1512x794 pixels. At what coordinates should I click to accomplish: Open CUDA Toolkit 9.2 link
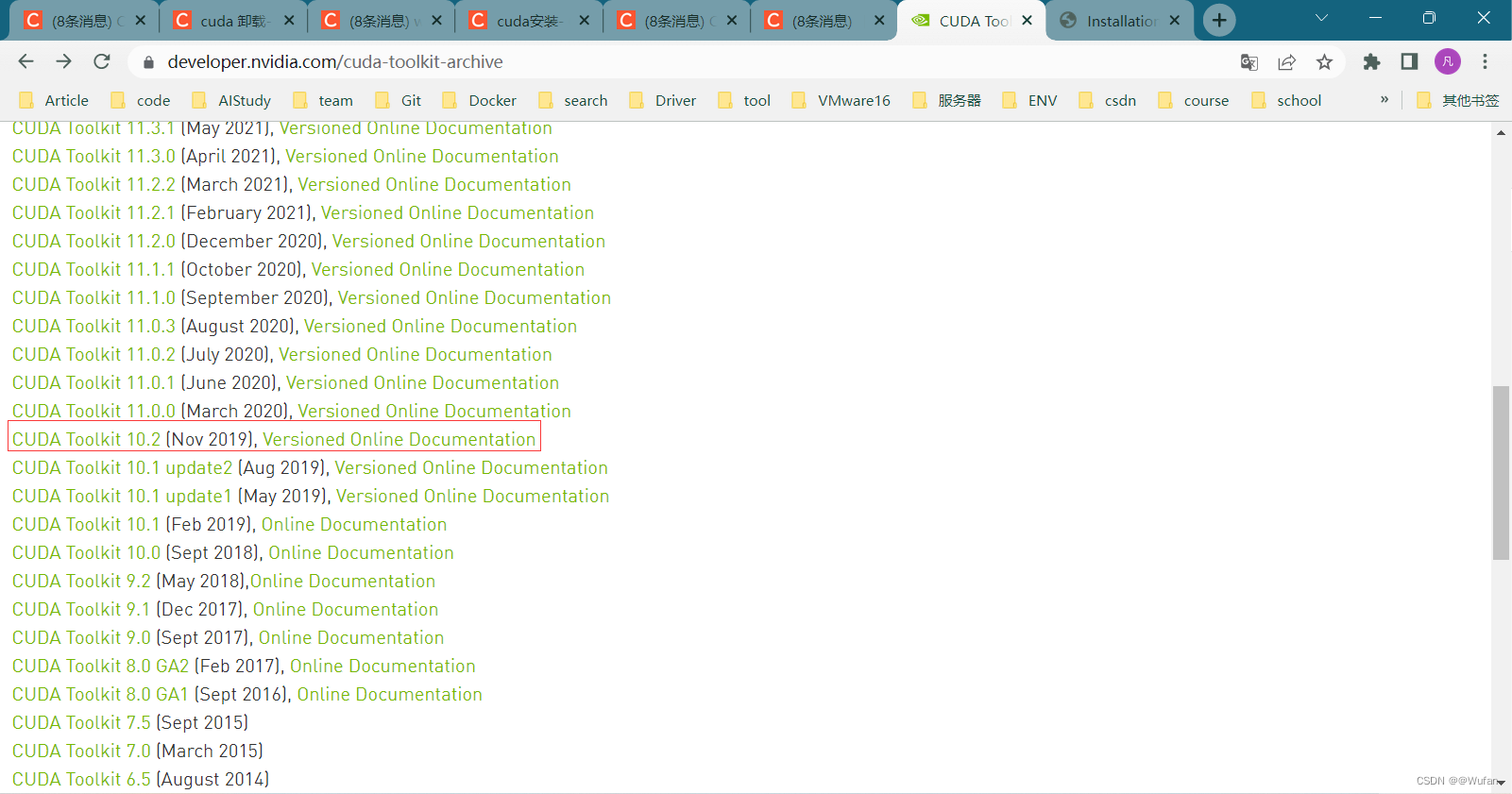pyautogui.click(x=81, y=581)
